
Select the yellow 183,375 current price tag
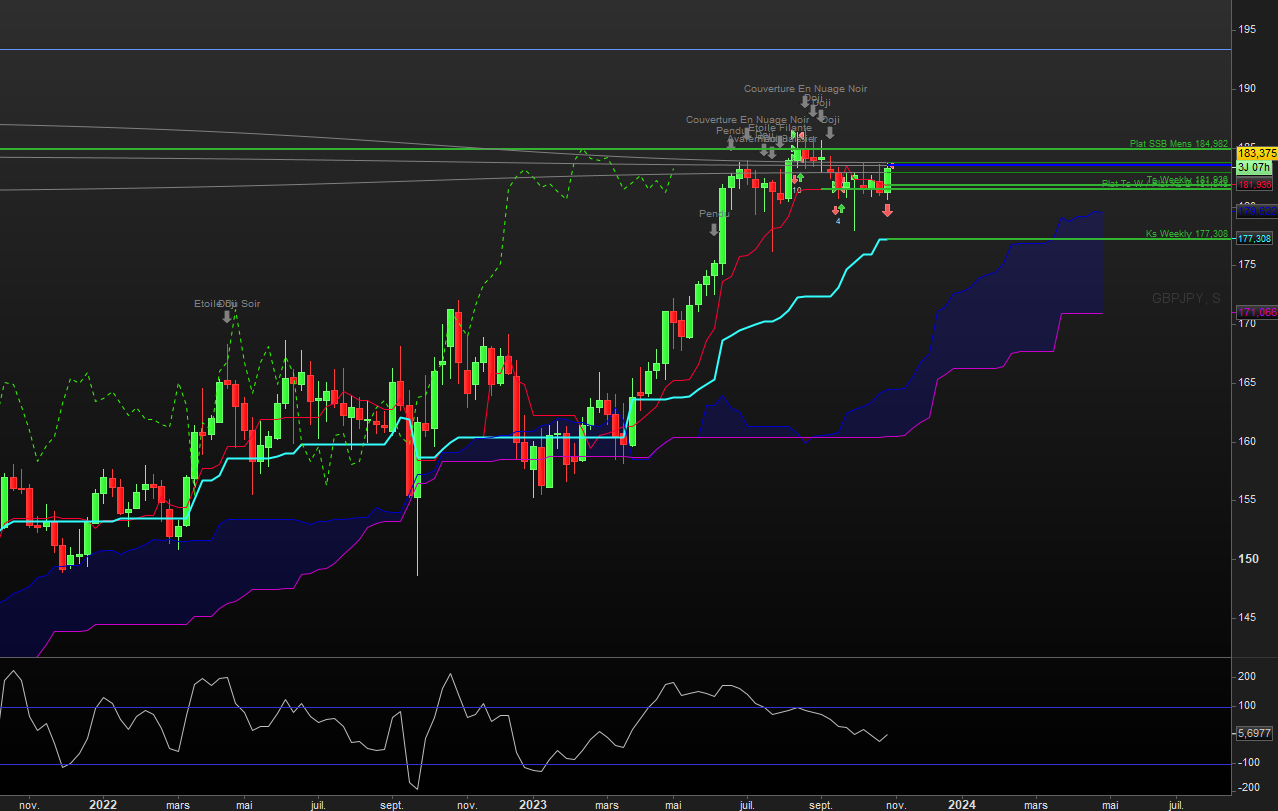click(x=1256, y=153)
